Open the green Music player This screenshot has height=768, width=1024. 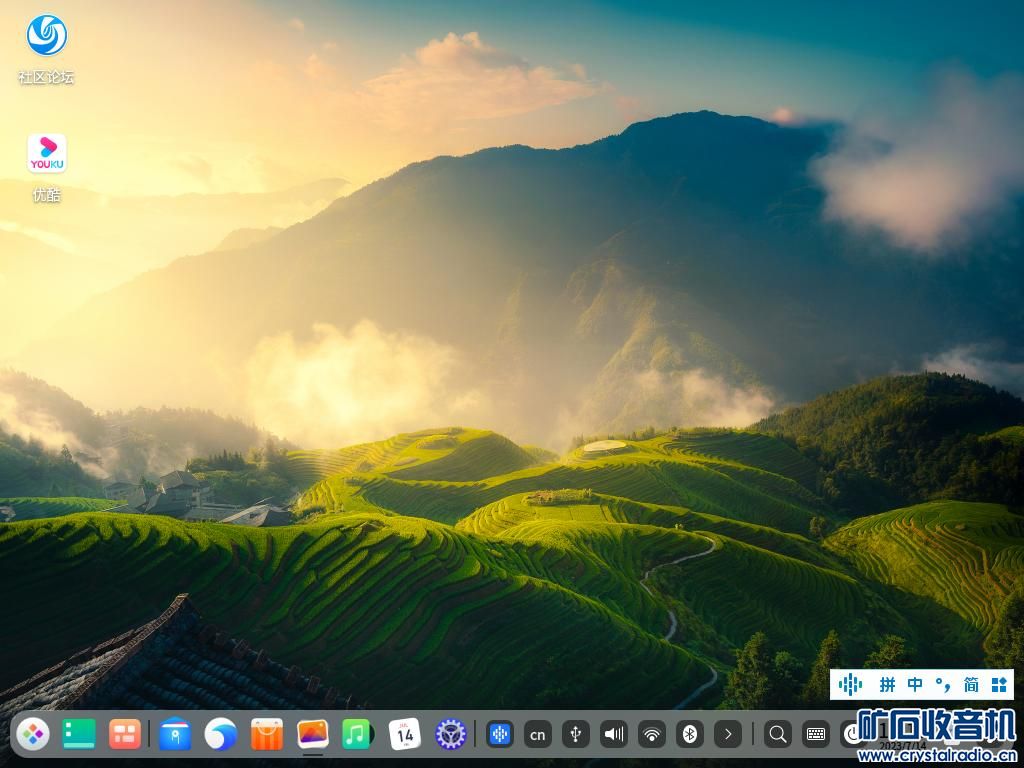tap(357, 735)
